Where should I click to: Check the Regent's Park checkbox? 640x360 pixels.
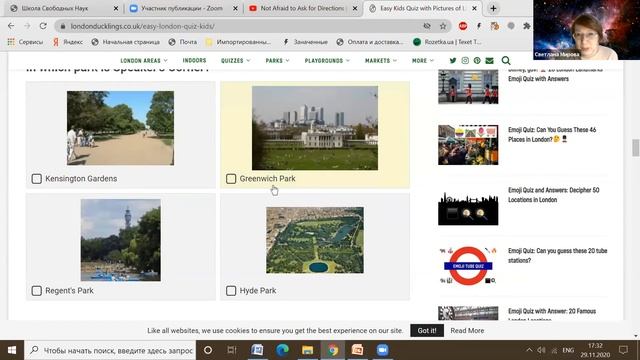[x=37, y=291]
